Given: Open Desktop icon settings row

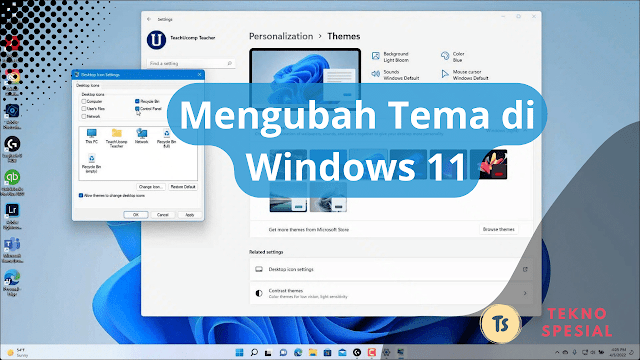Looking at the screenshot, I should [x=391, y=269].
